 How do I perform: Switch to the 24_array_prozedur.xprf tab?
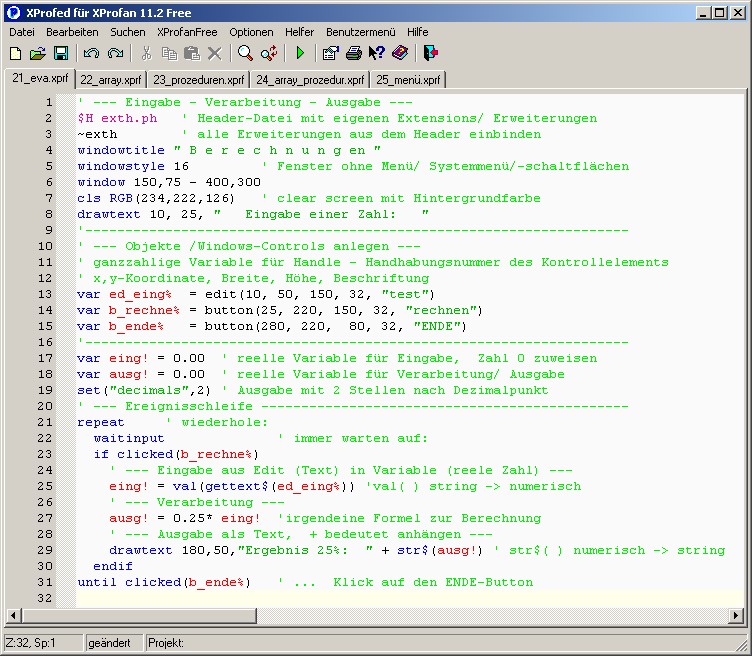[x=309, y=80]
